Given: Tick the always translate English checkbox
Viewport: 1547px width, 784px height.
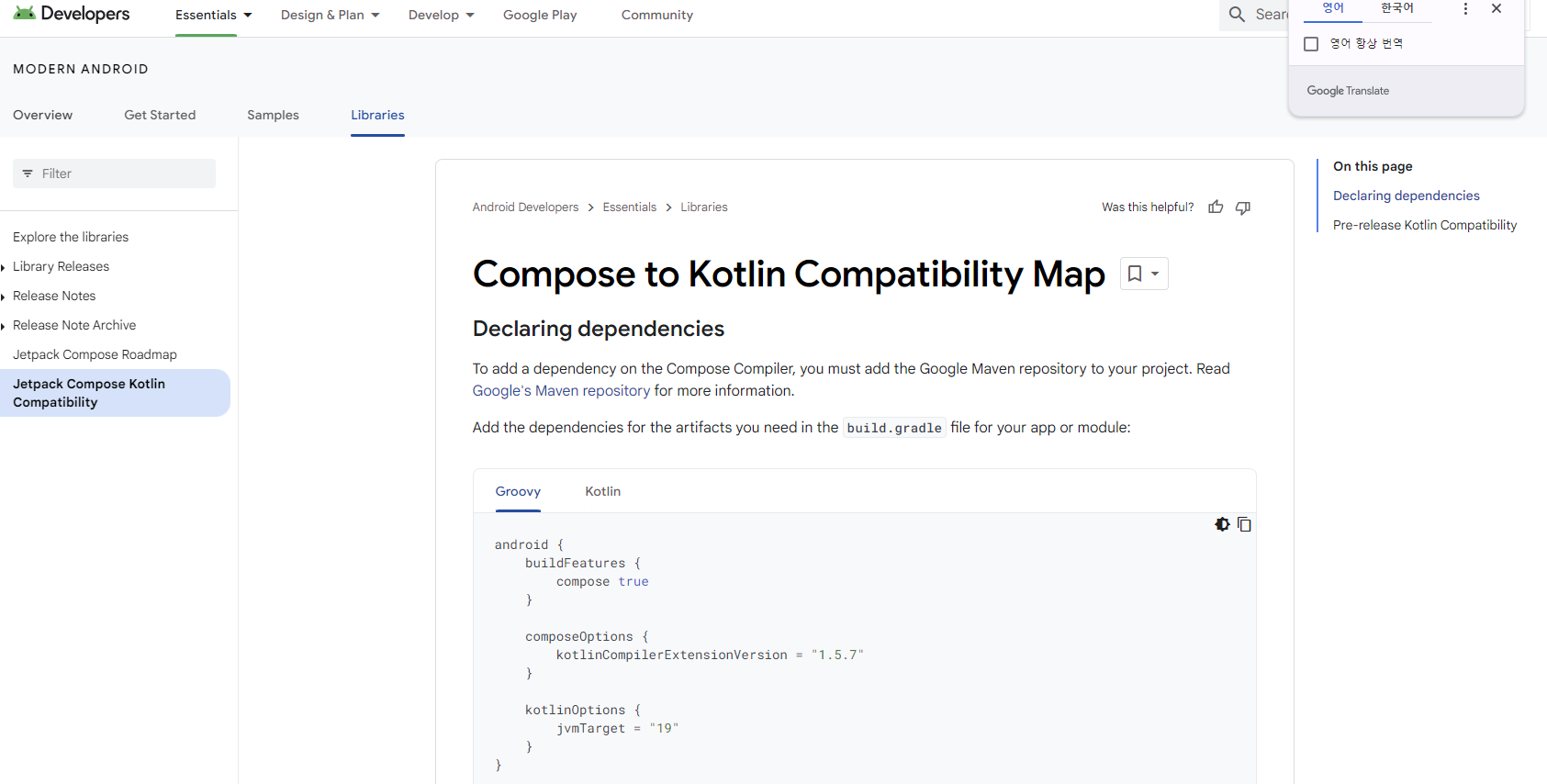Looking at the screenshot, I should tap(1311, 44).
